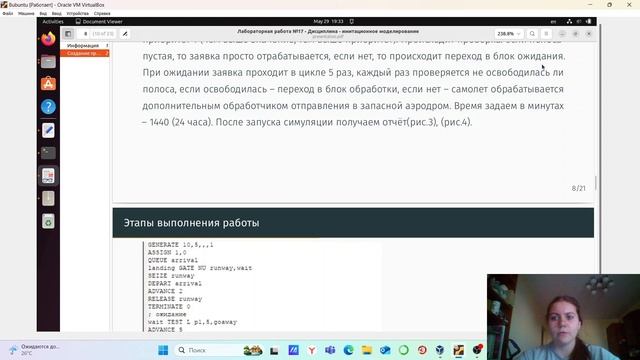Open Task View icon in Windows taskbar
Screen dimensions: 640x360
(274, 350)
